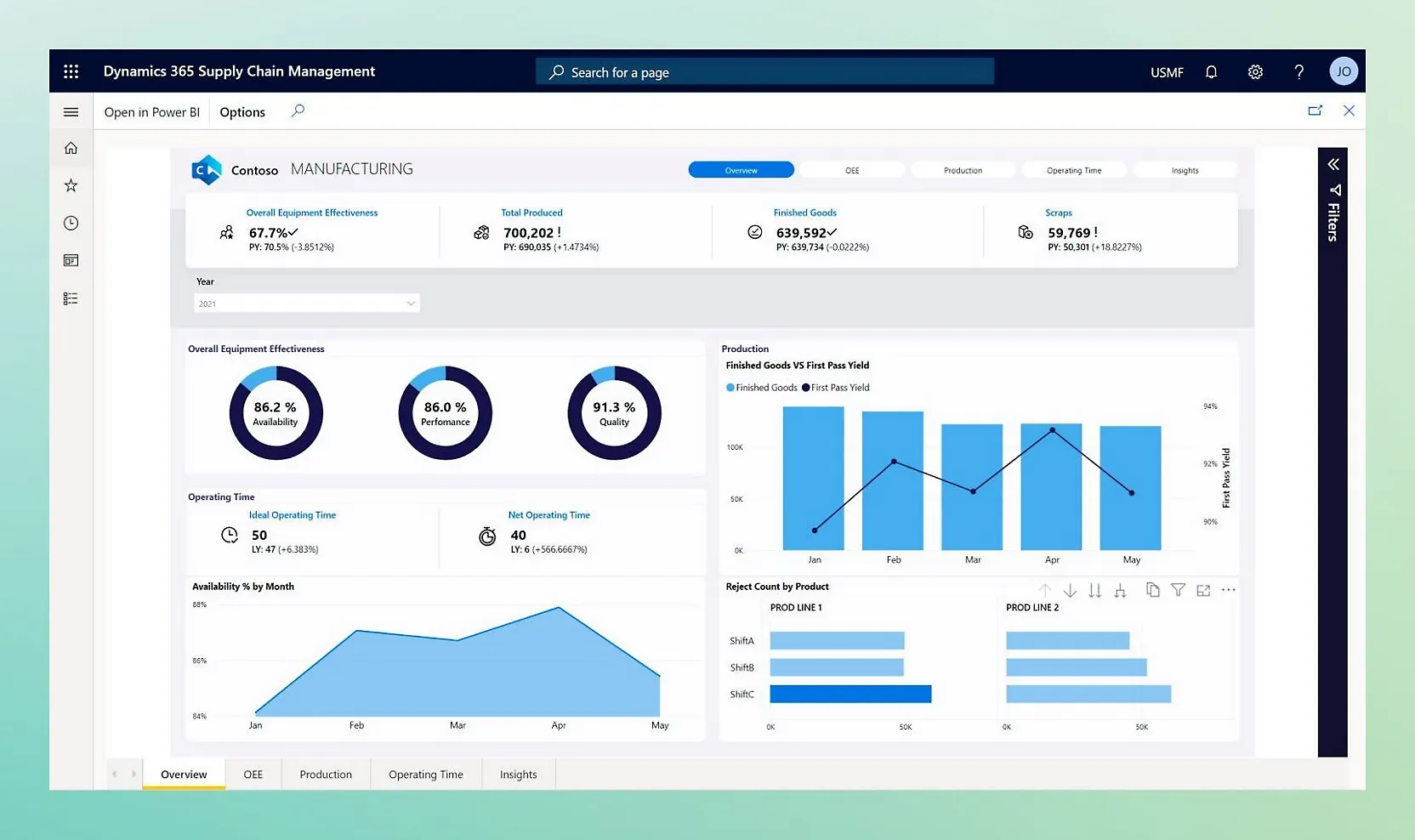The height and width of the screenshot is (840, 1415).
Task: Open the app launcher waffle menu
Action: pos(71,71)
